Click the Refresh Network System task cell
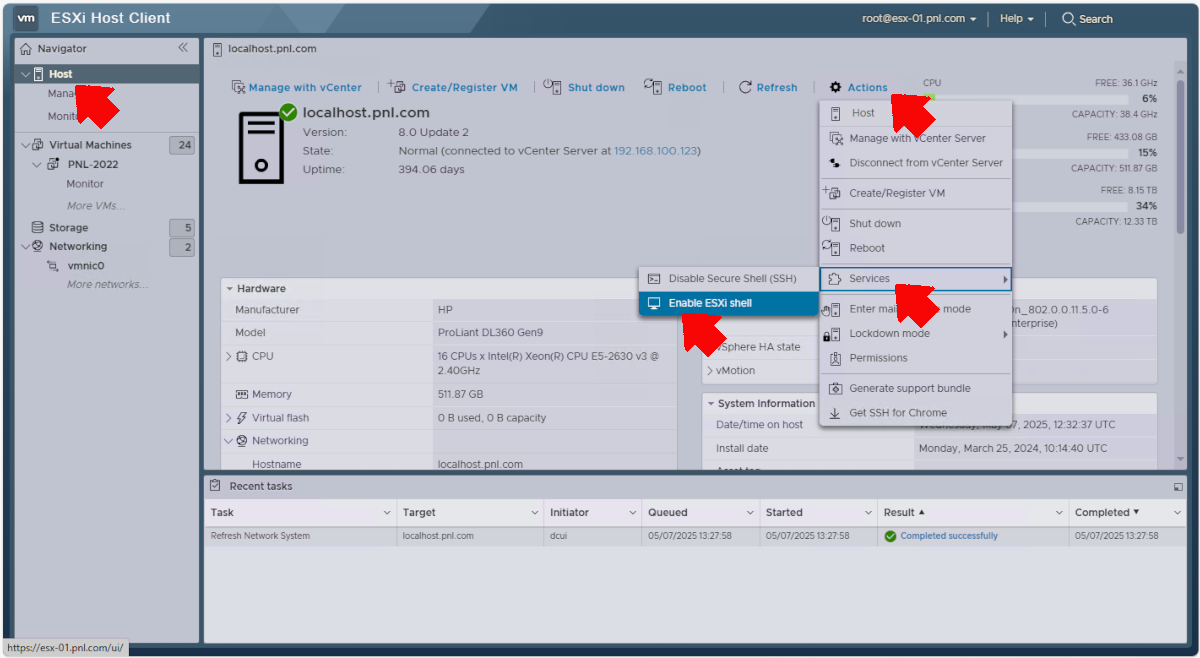The width and height of the screenshot is (1200, 658). tap(301, 536)
